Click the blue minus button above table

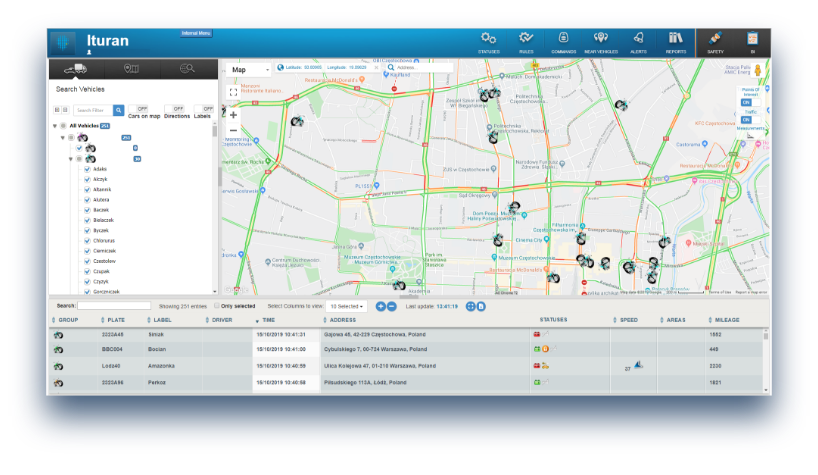[391, 307]
